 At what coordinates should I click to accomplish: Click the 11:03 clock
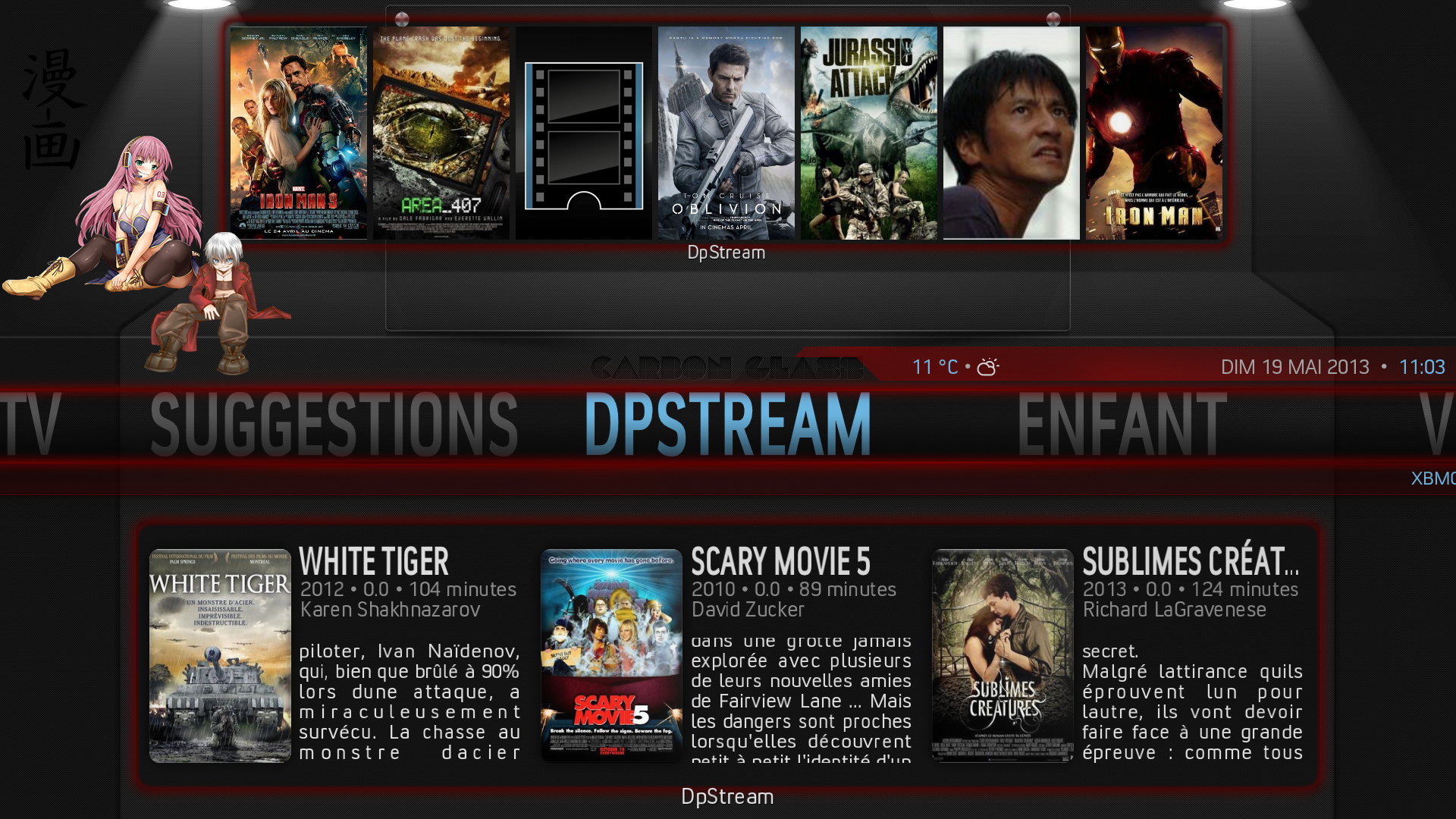pyautogui.click(x=1422, y=367)
